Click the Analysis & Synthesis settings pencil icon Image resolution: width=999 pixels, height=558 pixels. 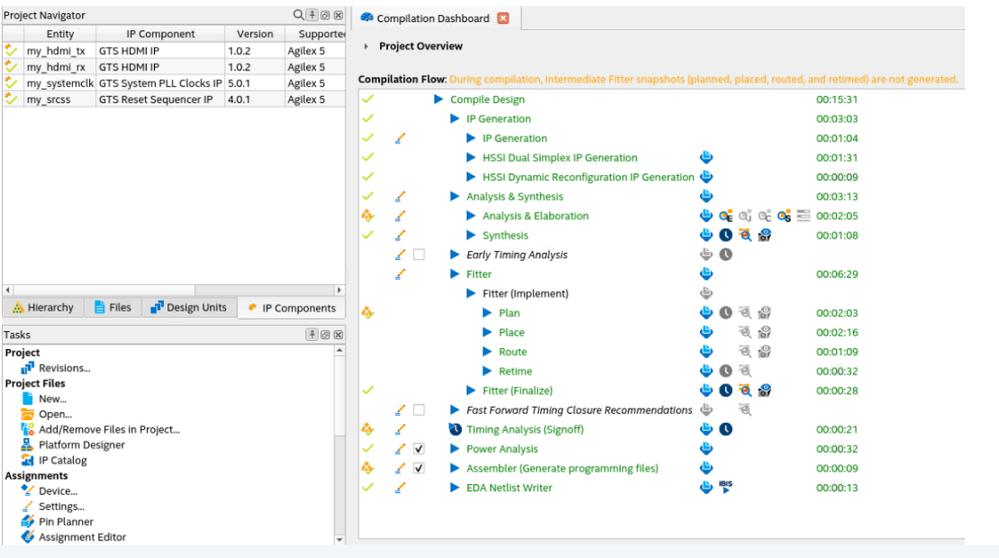[x=400, y=197]
